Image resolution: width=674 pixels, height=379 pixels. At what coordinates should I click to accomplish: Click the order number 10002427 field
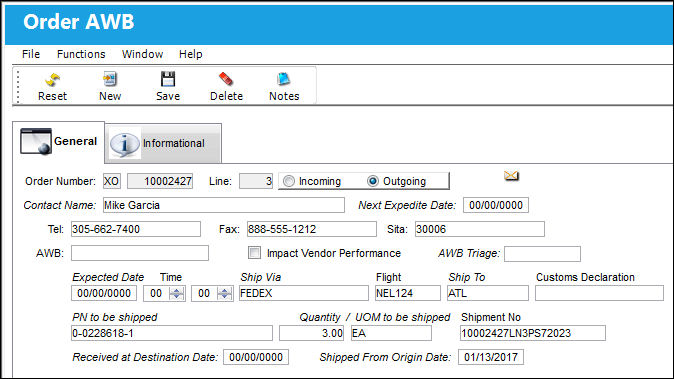[160, 181]
